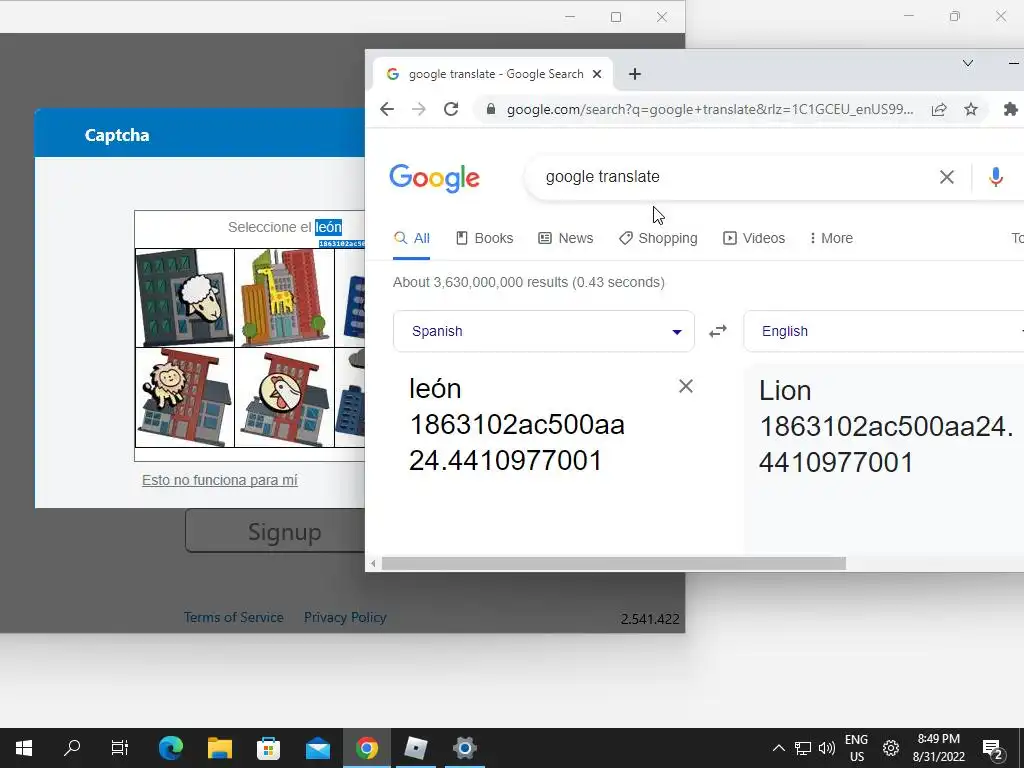Open the gear app on the taskbar
The image size is (1024, 768).
[x=464, y=748]
